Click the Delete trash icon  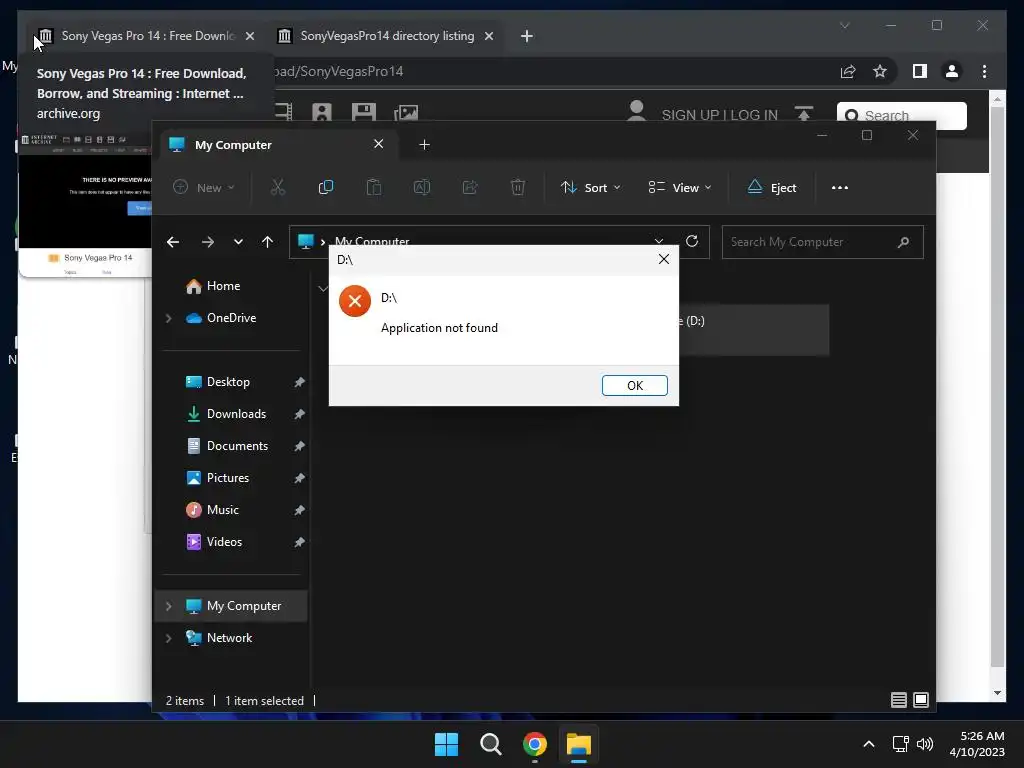(x=517, y=187)
